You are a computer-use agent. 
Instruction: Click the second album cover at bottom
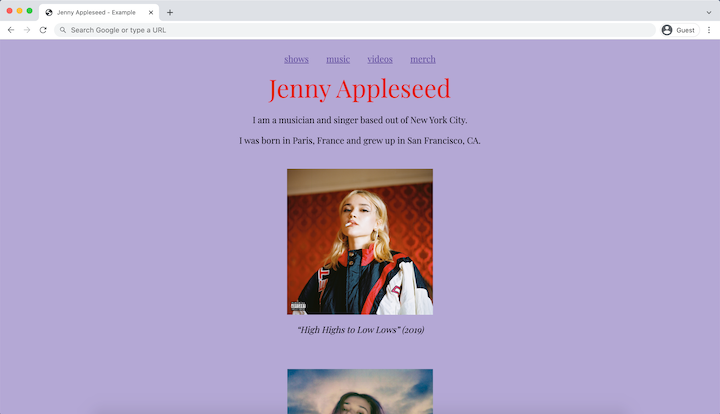360,392
